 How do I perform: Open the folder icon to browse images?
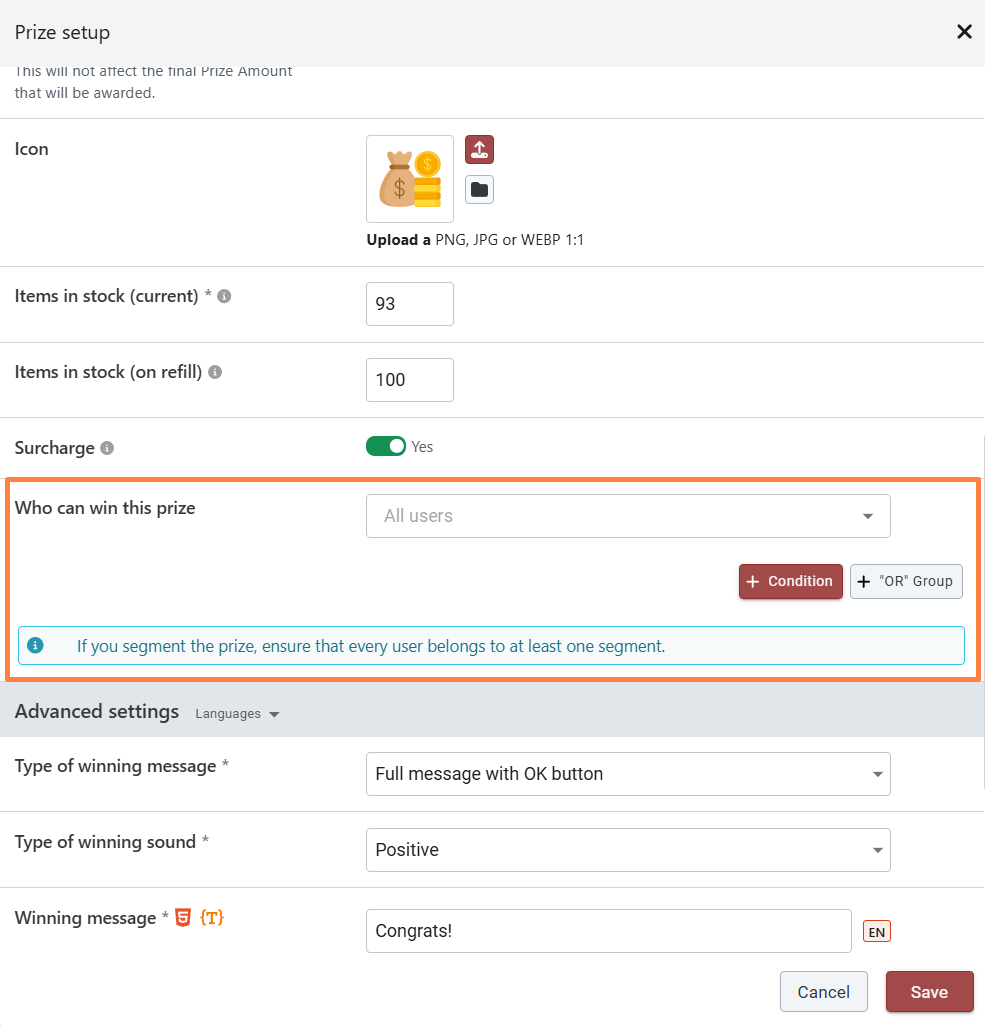(479, 190)
